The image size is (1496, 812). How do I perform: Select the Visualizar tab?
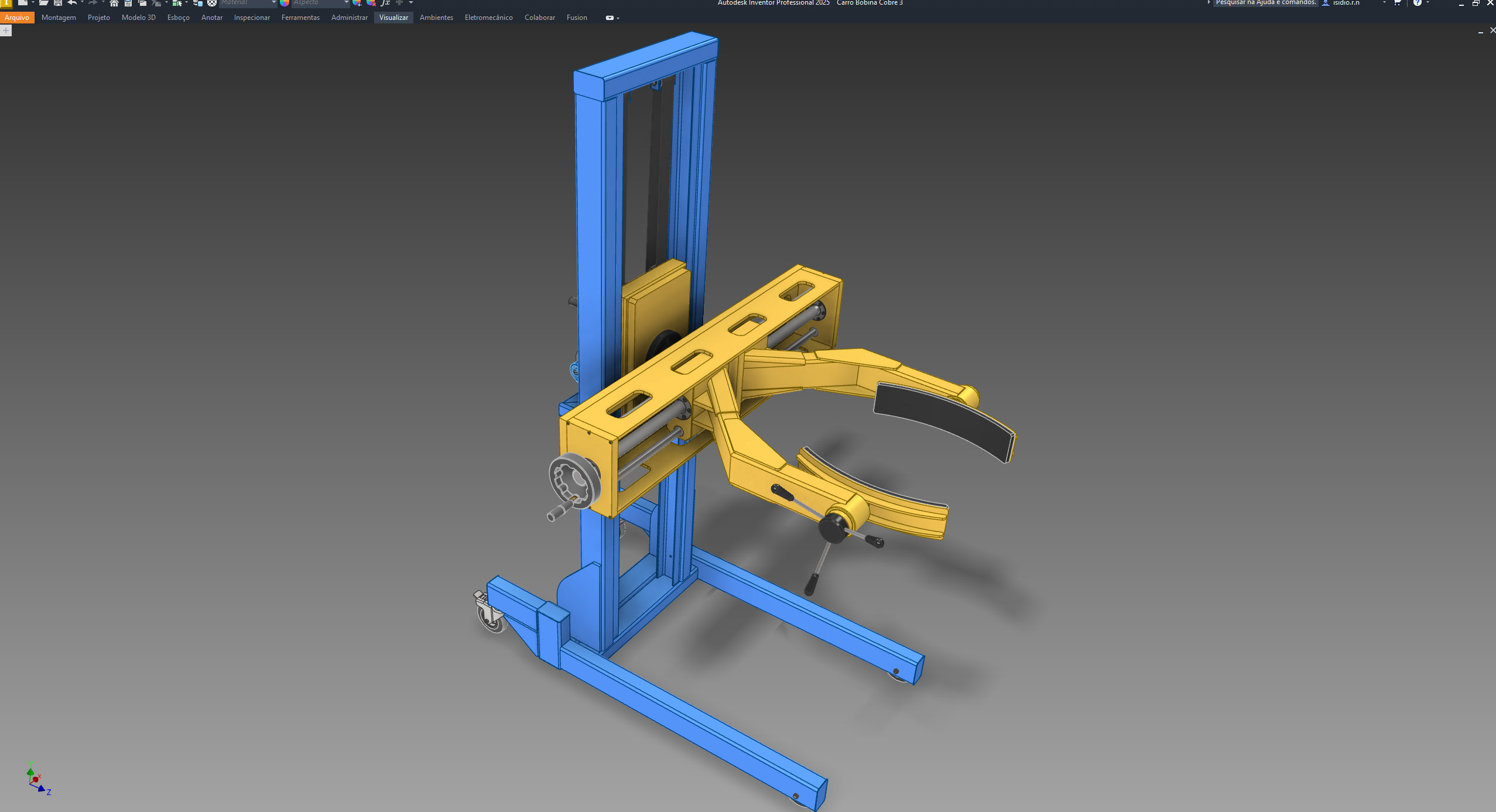(393, 18)
